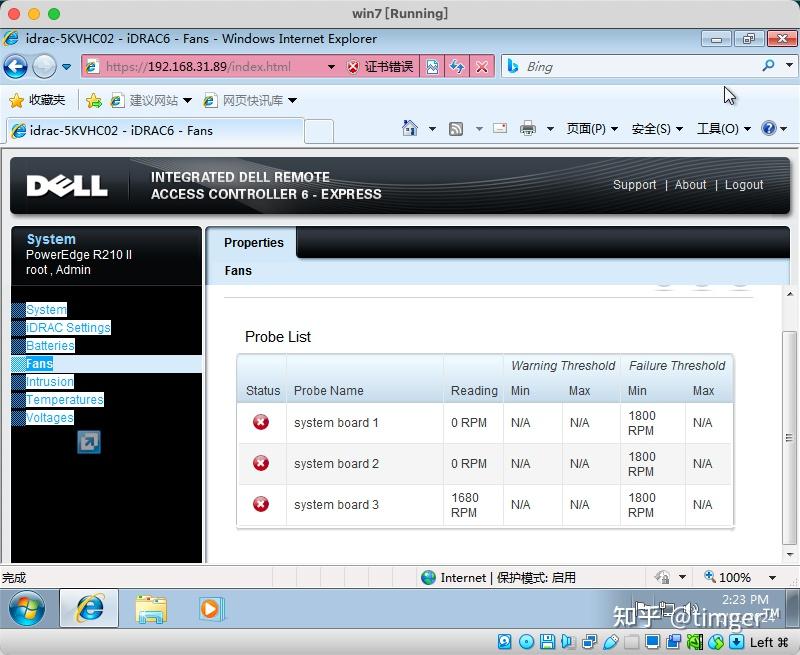This screenshot has width=800, height=655.
Task: Click the RSS feeds icon
Action: point(456,129)
